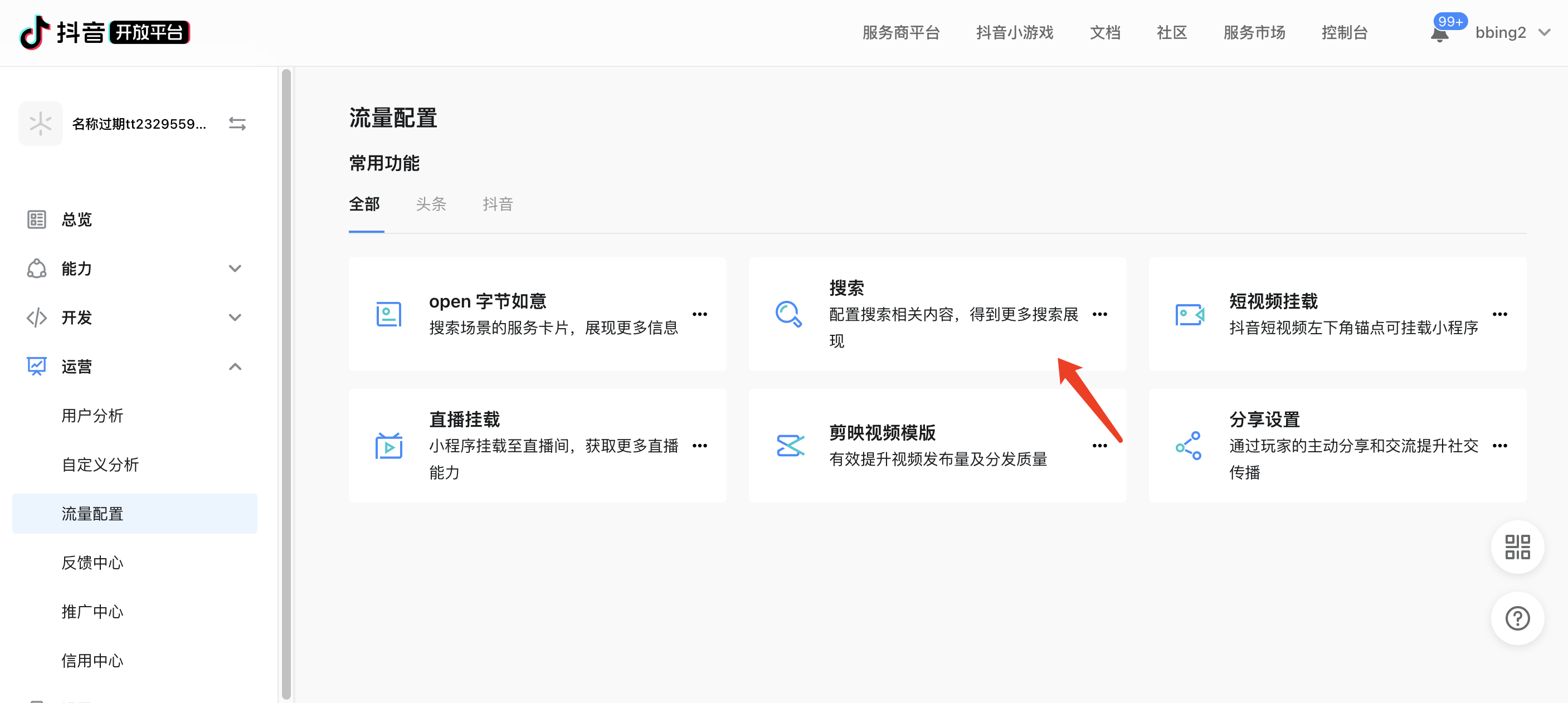Open more options for 剪映视频模版 card
The width and height of the screenshot is (1568, 703).
click(1100, 446)
